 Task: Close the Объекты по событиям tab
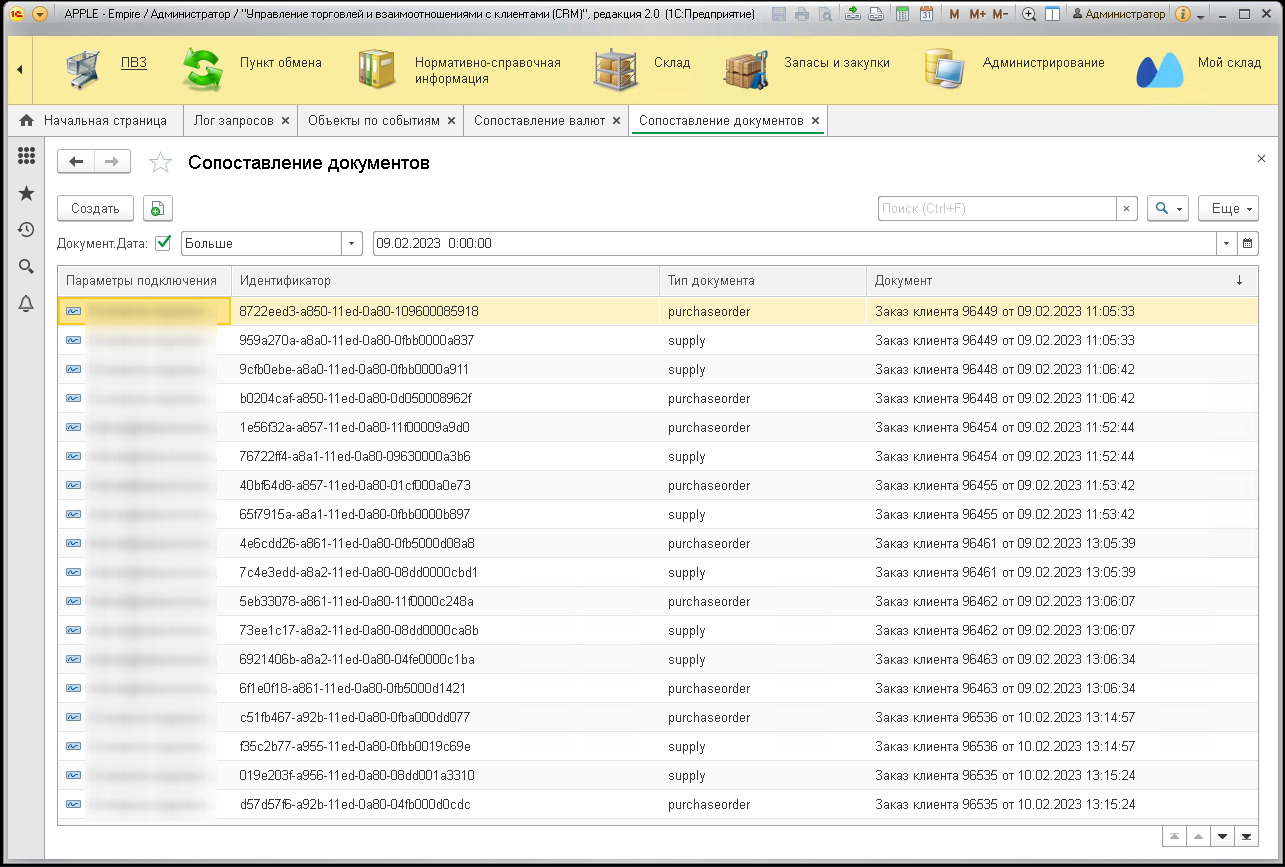[x=451, y=120]
